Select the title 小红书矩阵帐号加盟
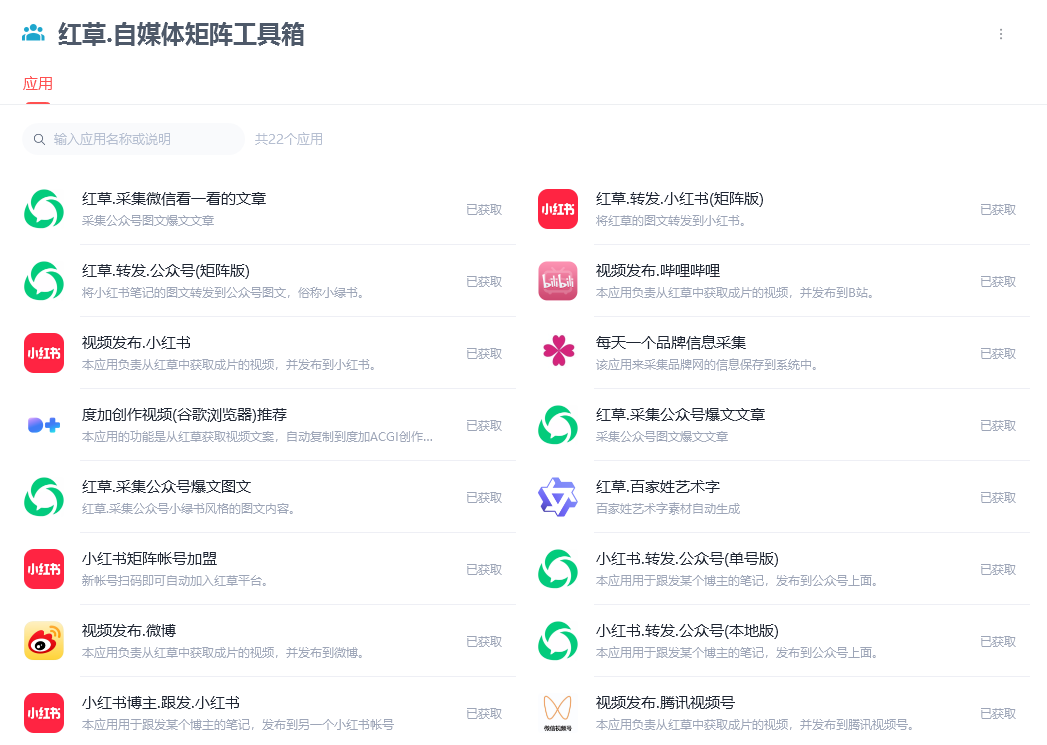 tap(150, 559)
